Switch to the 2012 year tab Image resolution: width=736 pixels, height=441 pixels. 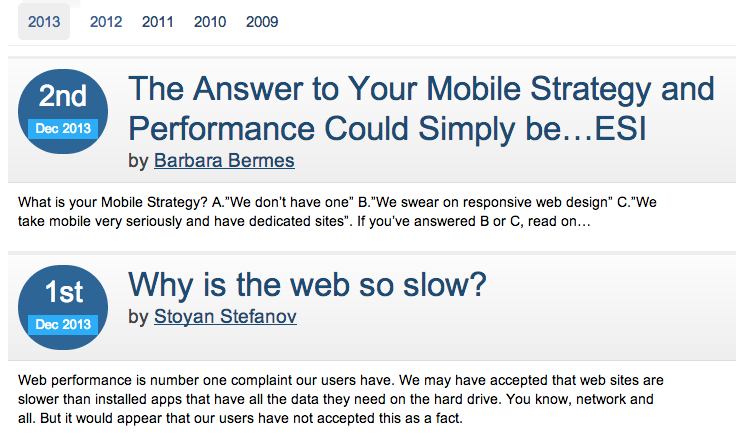pyautogui.click(x=106, y=22)
